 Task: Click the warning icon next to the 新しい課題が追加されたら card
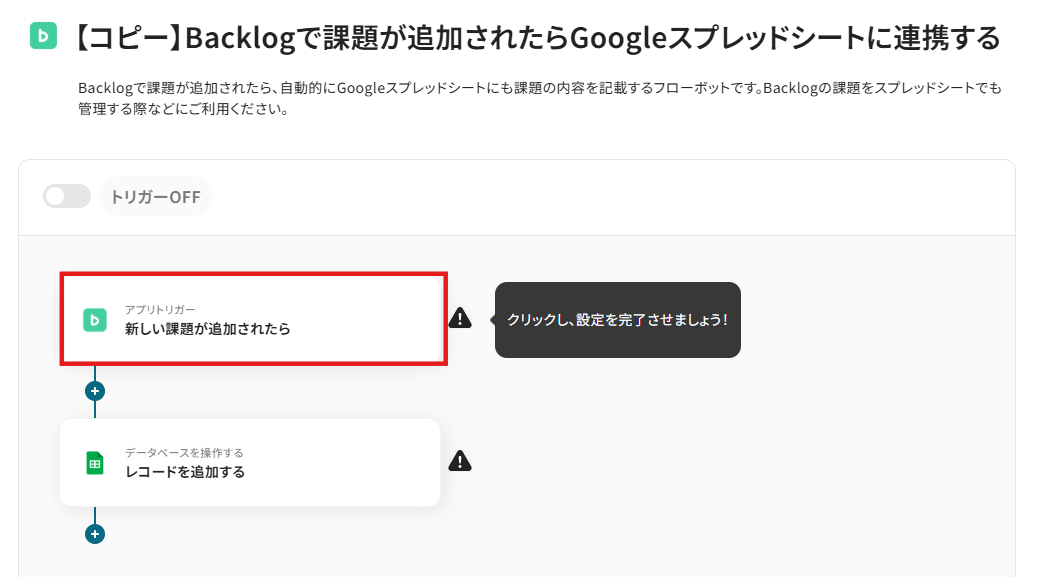460,318
